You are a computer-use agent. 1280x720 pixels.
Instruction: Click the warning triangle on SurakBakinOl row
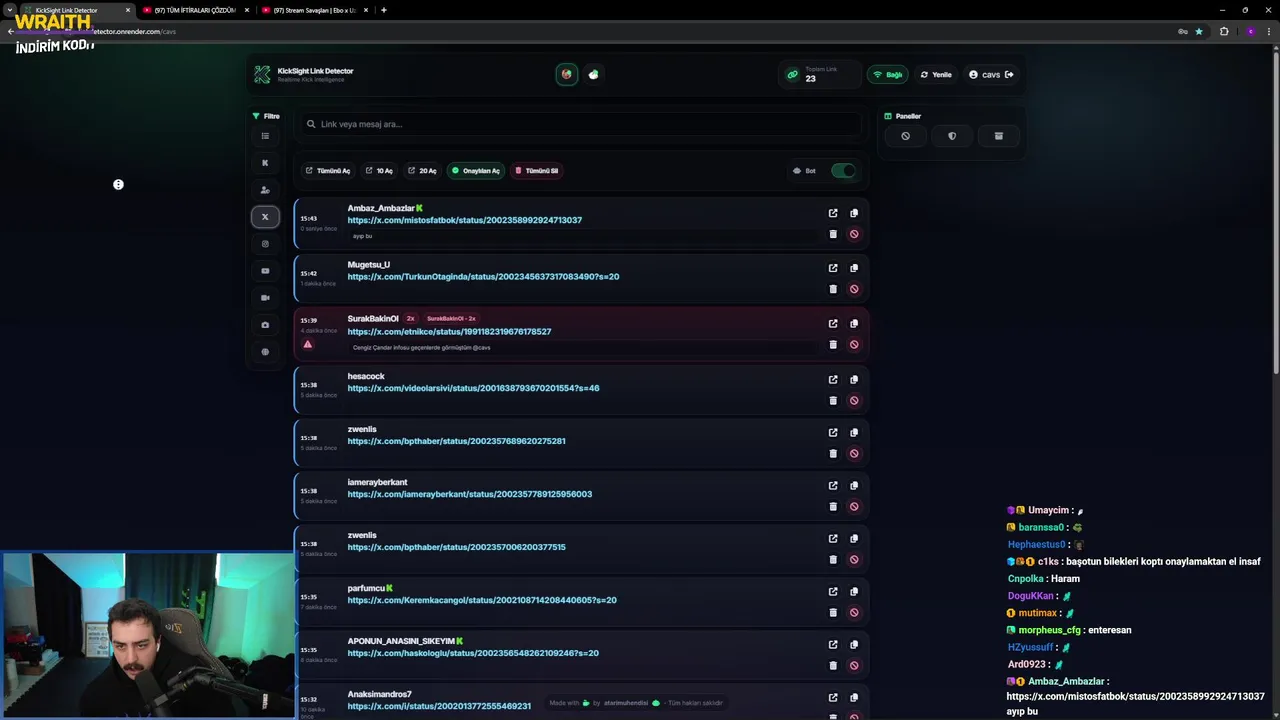pyautogui.click(x=308, y=344)
